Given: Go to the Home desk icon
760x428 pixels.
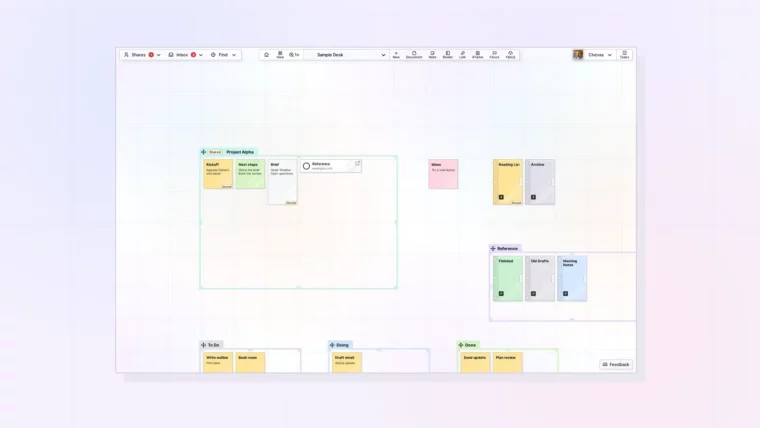Looking at the screenshot, I should [x=266, y=55].
